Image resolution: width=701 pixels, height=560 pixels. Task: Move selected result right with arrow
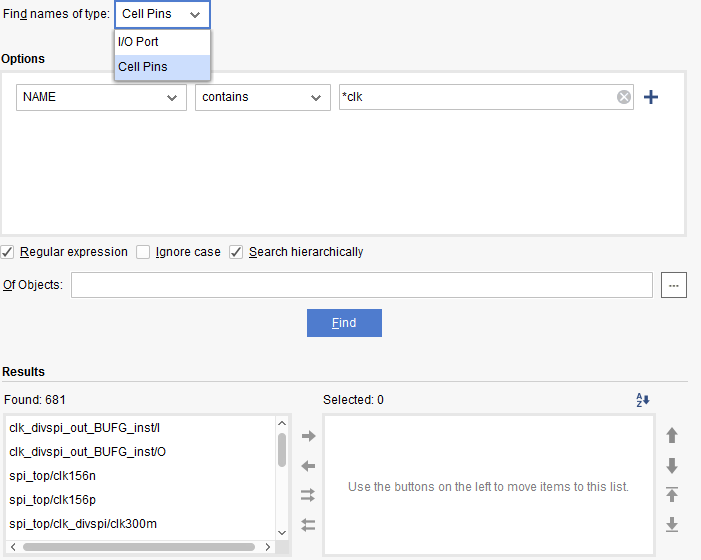[308, 436]
